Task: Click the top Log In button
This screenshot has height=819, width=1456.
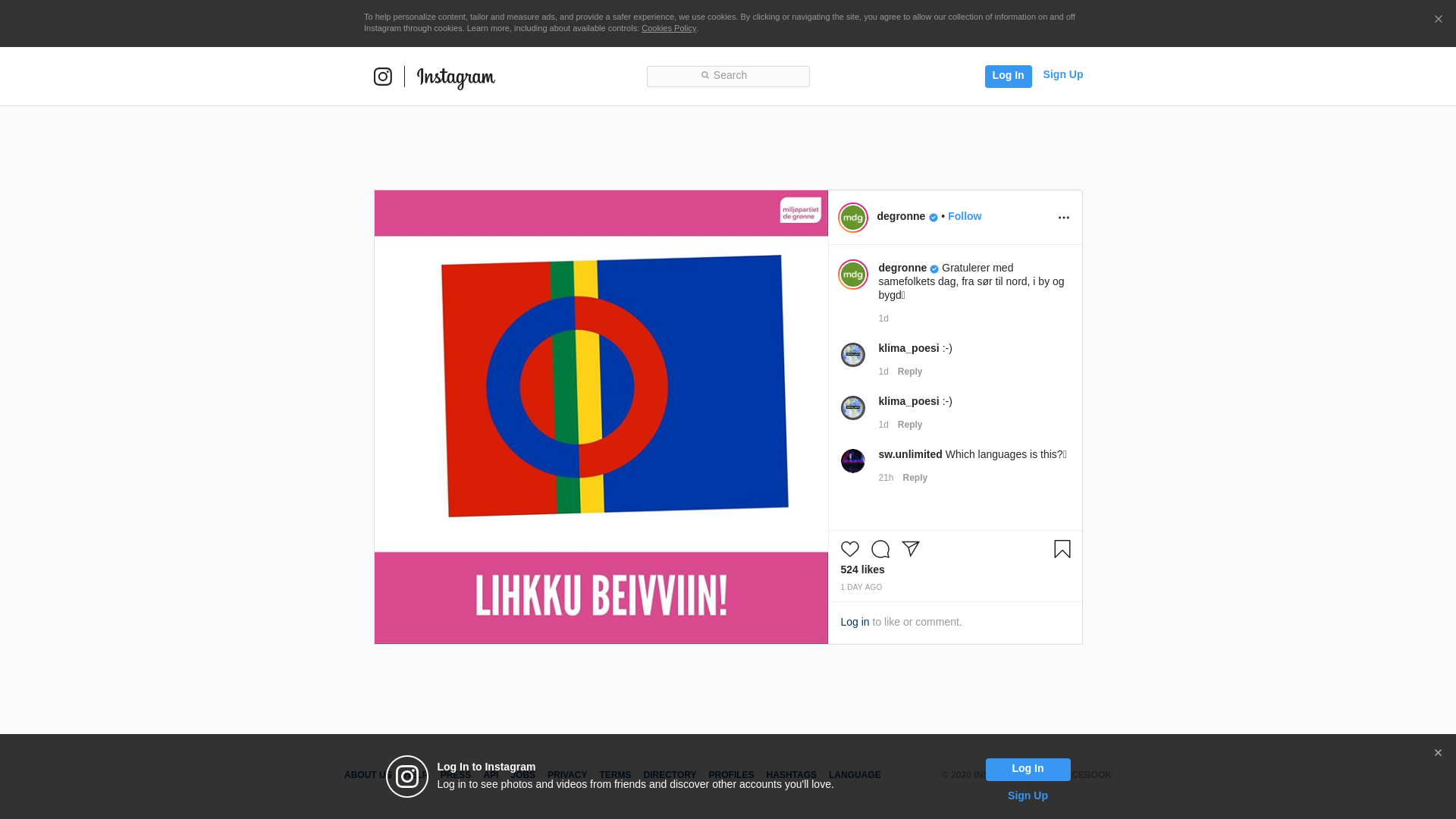Action: 1008,76
